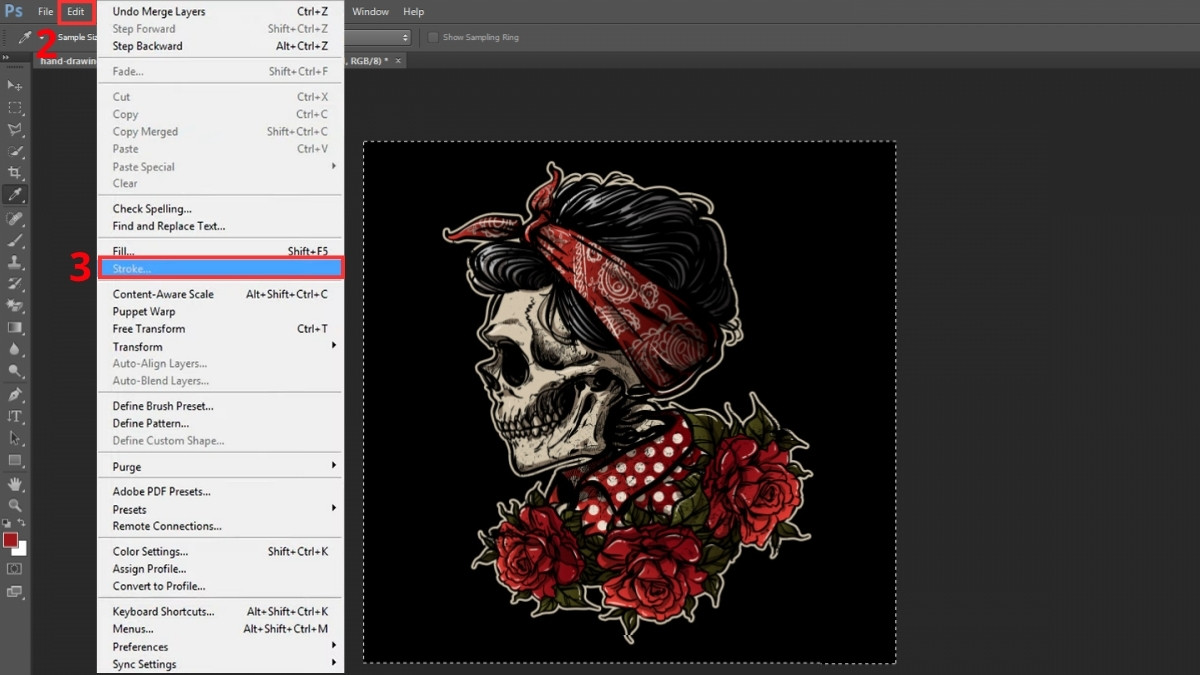The image size is (1200, 675).
Task: Open the Sample dropdown in options bar
Action: [x=376, y=37]
